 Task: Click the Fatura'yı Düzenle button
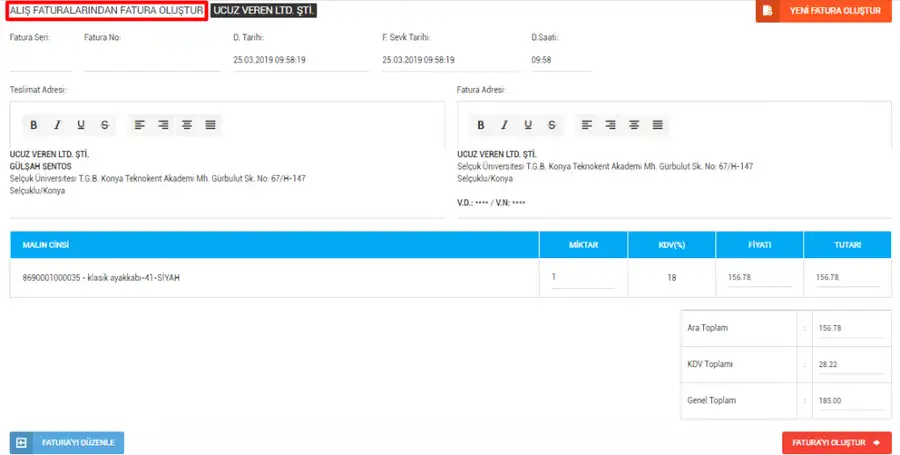click(x=67, y=442)
